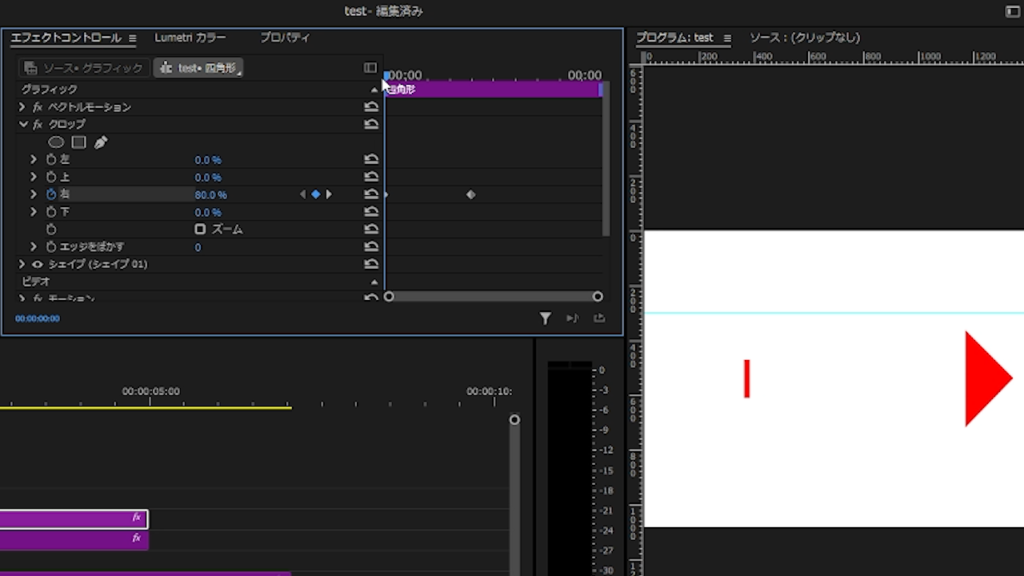Expand the 下 parameter
1024x576 pixels.
33,212
